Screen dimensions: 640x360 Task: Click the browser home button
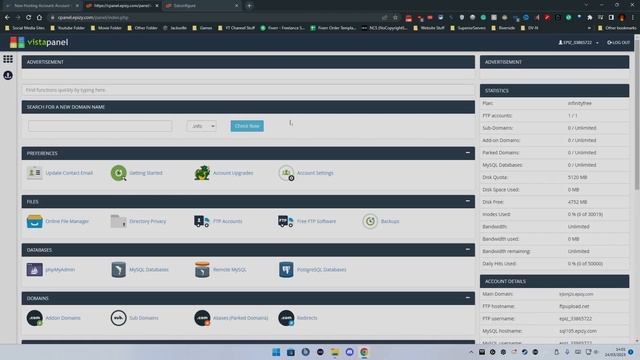pos(39,18)
